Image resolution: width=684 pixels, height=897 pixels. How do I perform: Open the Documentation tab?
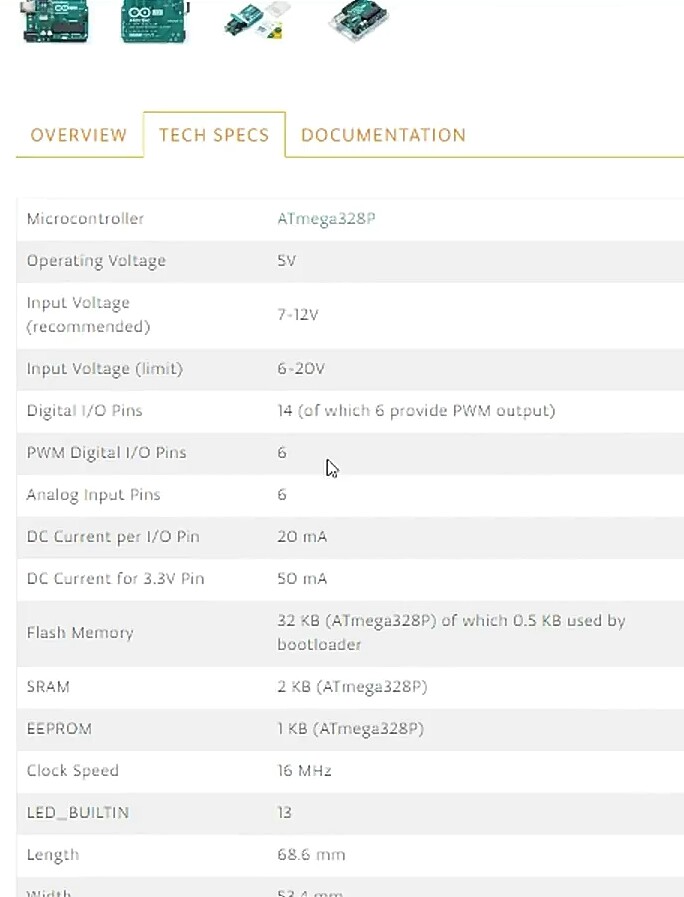click(x=383, y=135)
